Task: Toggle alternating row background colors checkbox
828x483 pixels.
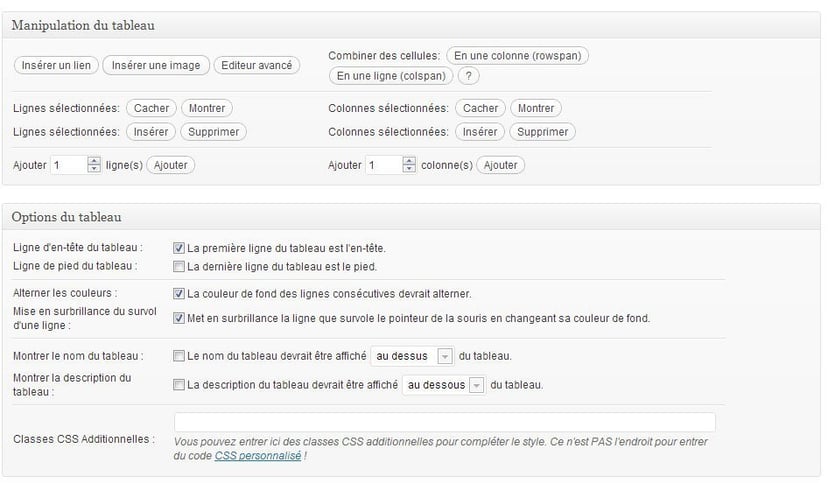Action: pyautogui.click(x=179, y=294)
